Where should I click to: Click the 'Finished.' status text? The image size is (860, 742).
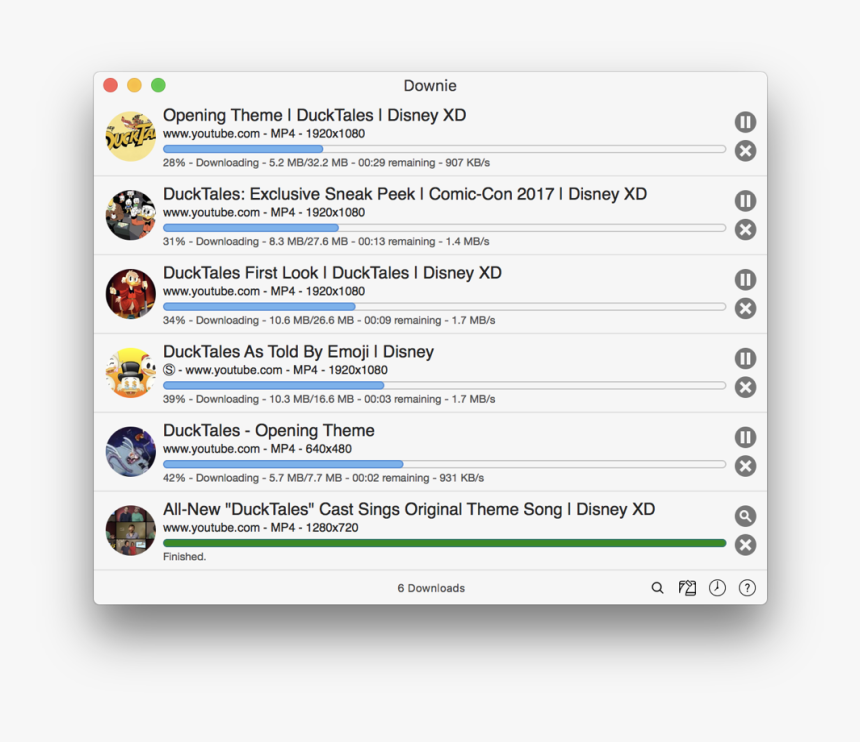point(184,557)
